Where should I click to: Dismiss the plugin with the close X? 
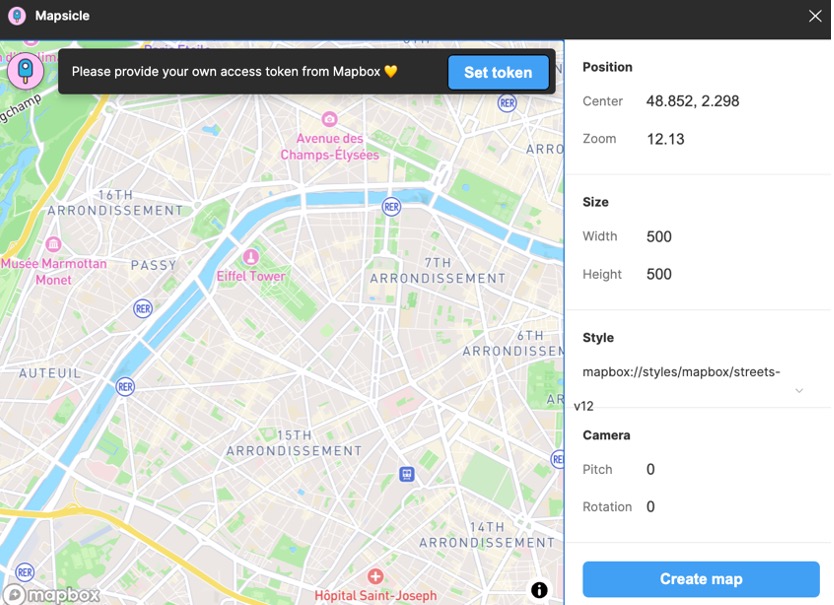click(x=815, y=15)
